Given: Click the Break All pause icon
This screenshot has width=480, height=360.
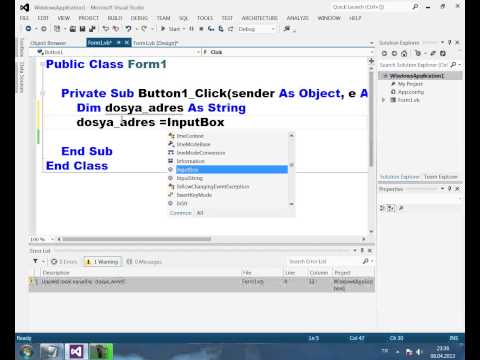Looking at the screenshot, I should [191, 29].
